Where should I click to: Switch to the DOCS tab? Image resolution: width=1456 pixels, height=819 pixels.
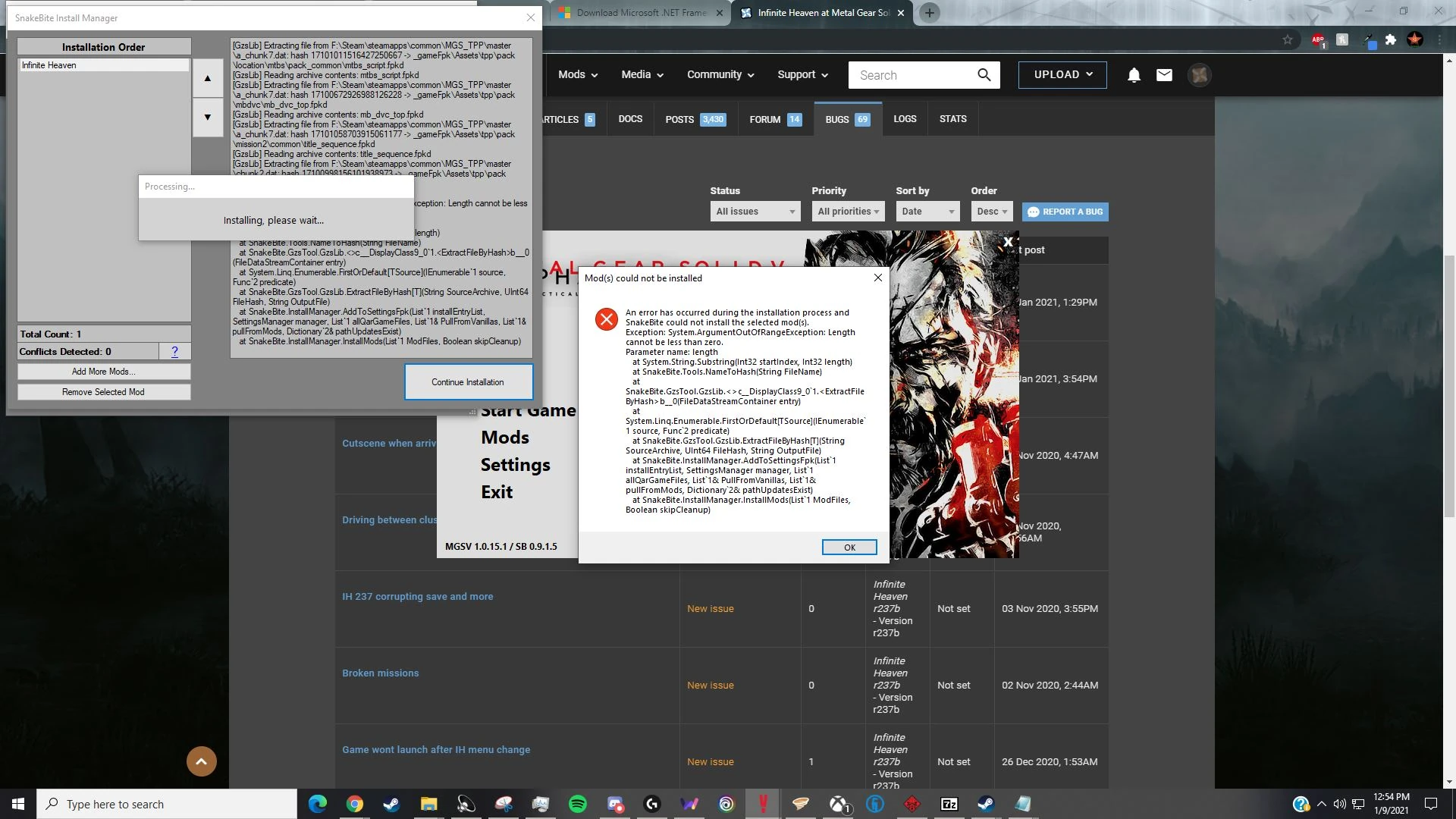point(630,119)
